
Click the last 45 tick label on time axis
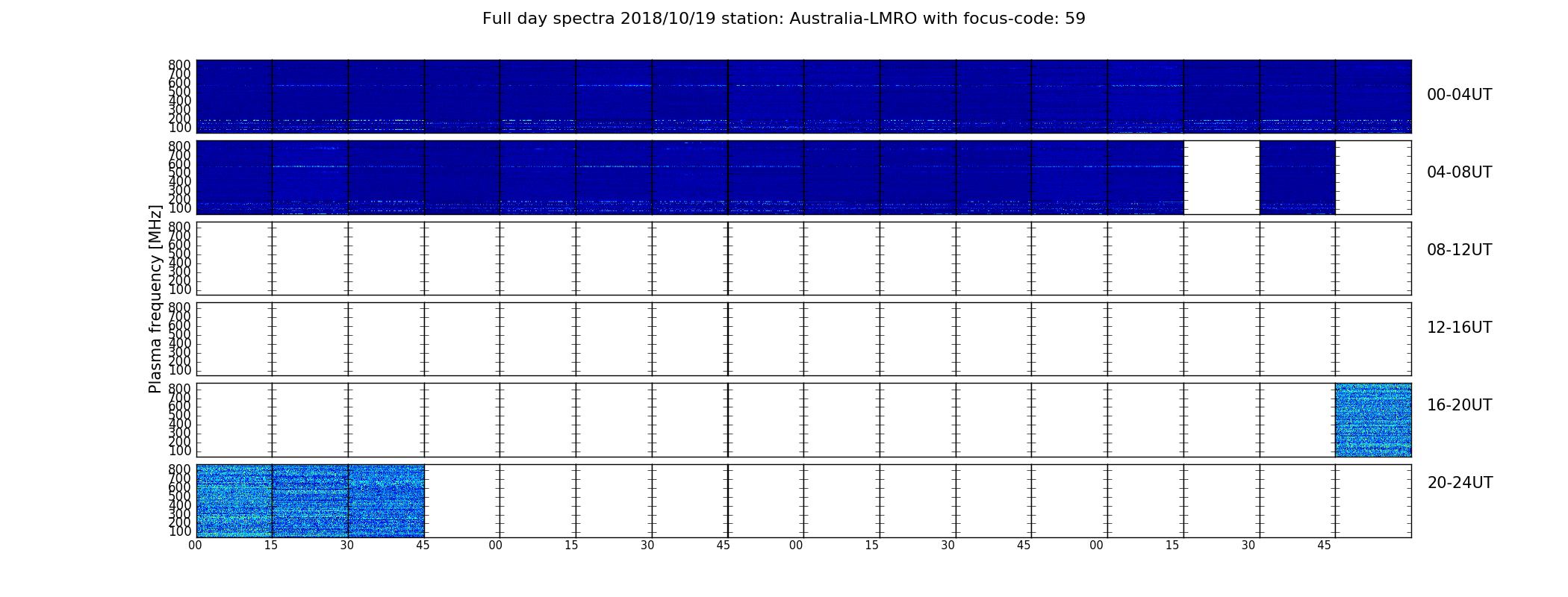(1324, 546)
